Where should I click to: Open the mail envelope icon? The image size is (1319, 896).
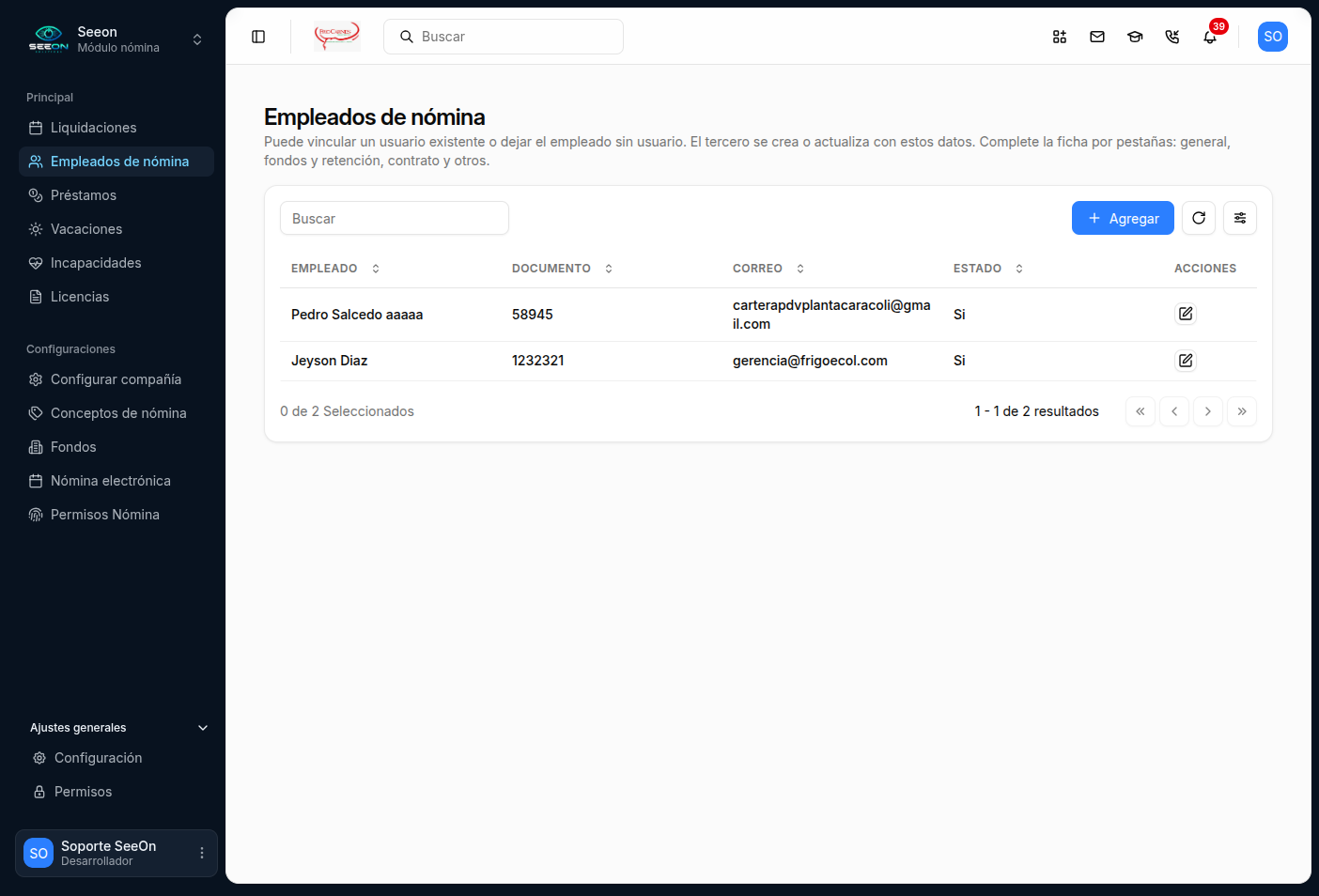1097,37
